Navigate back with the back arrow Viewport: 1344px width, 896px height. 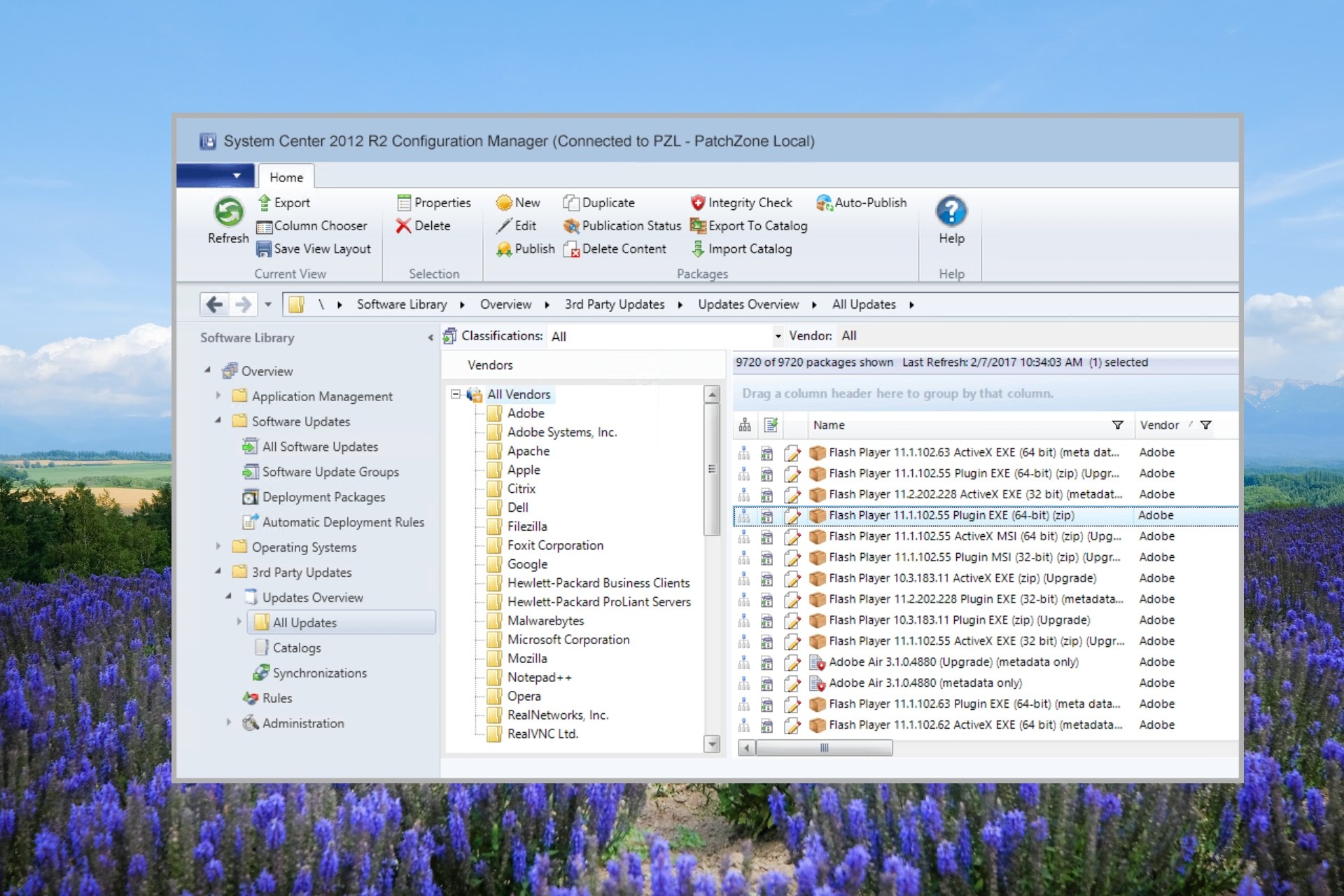pyautogui.click(x=214, y=304)
